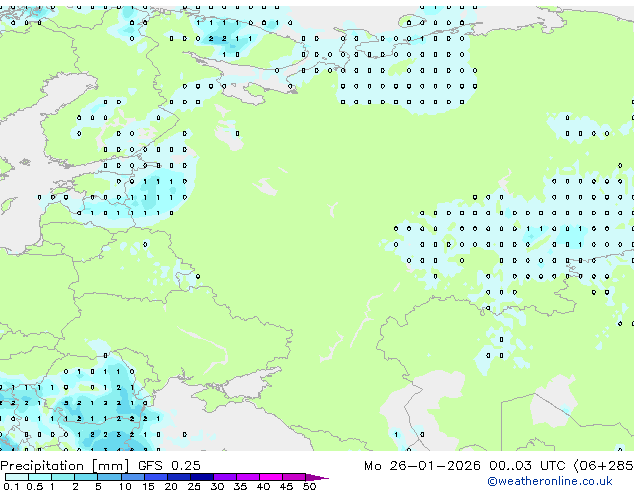Select the 0.1–0.5 mm legend swatch
The image size is (634, 490).
click(17, 477)
